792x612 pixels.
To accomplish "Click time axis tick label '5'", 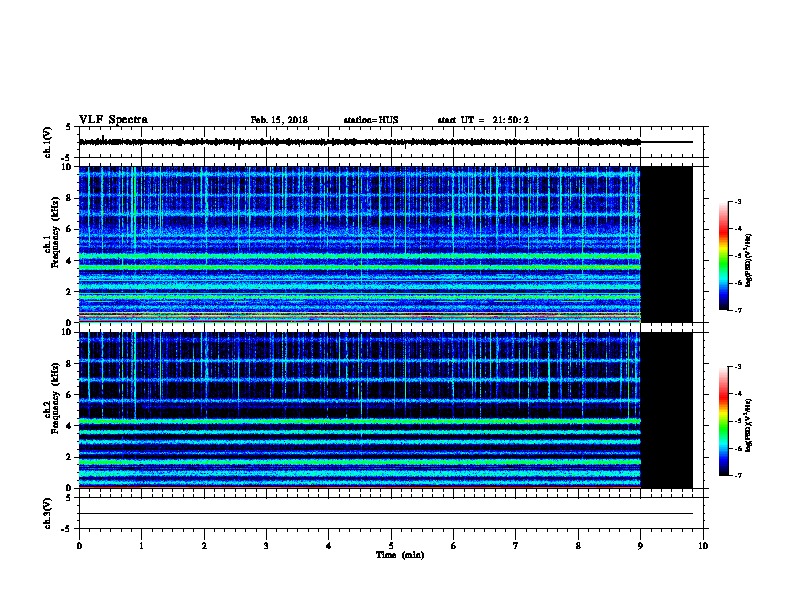I will (391, 546).
